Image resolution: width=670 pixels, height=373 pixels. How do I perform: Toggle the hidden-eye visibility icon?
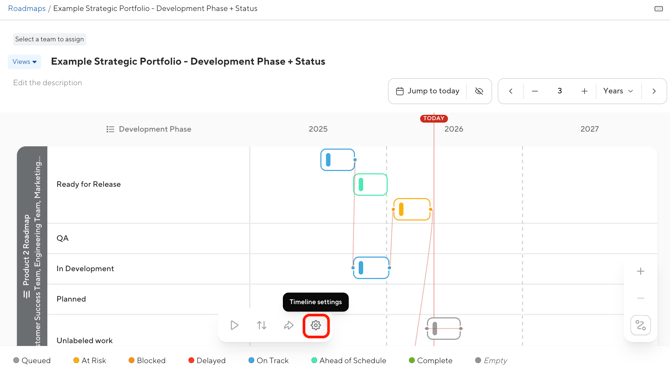click(x=479, y=91)
